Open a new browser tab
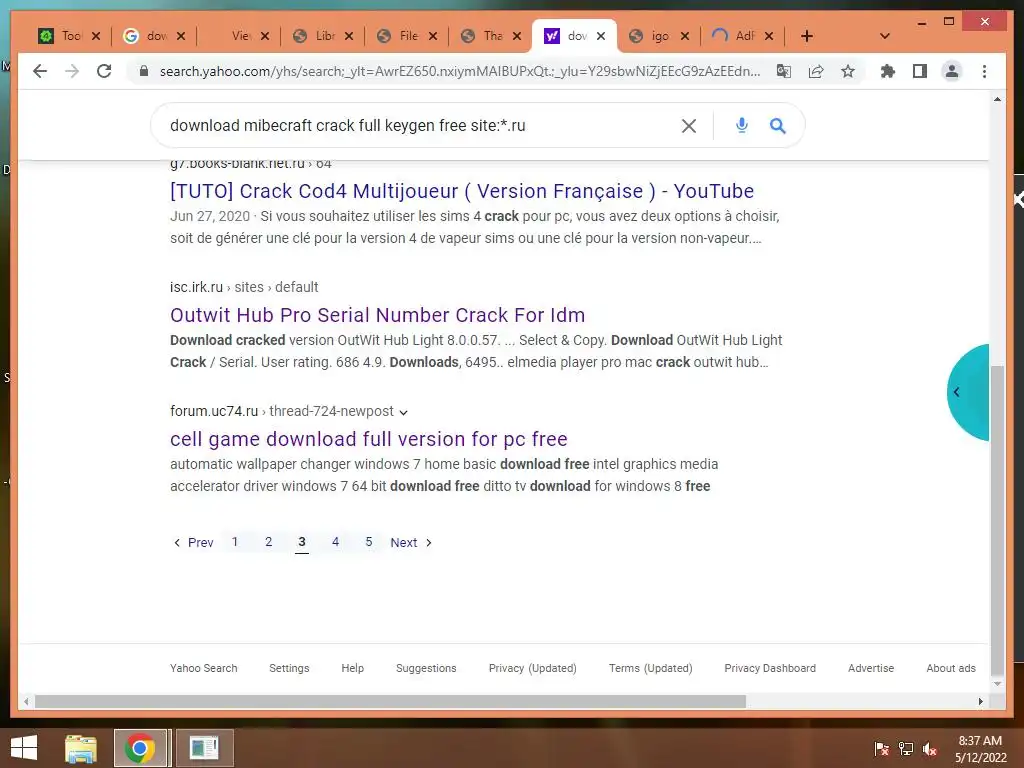1024x768 pixels. pyautogui.click(x=807, y=36)
